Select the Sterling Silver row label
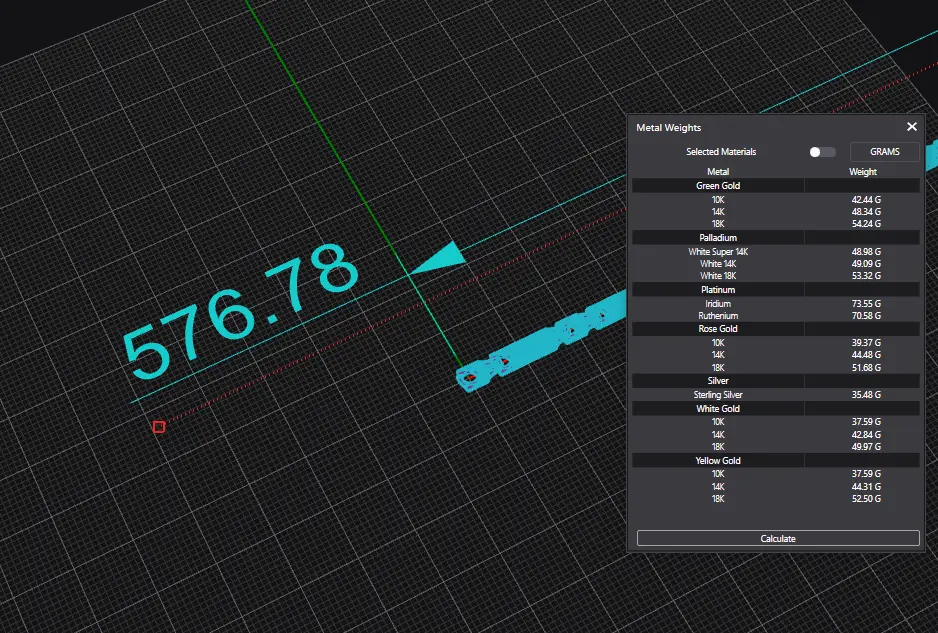The image size is (938, 633). pos(718,395)
